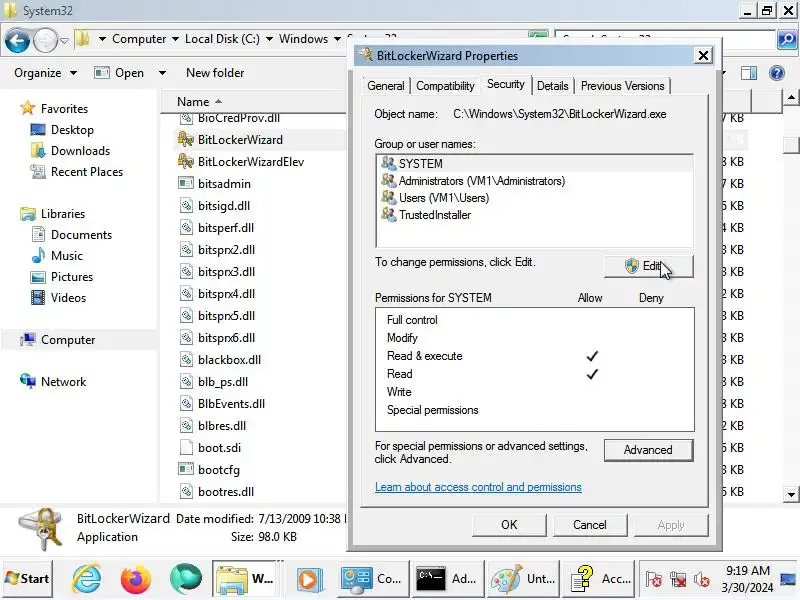Image resolution: width=800 pixels, height=600 pixels.
Task: Switch to the Compatibility tab
Action: 445,86
